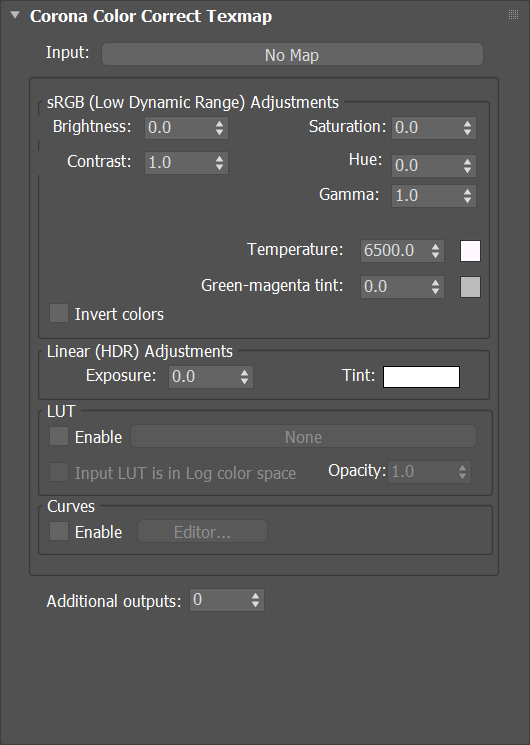The height and width of the screenshot is (745, 530).
Task: Toggle Input LUT is in Log color space
Action: (59, 472)
